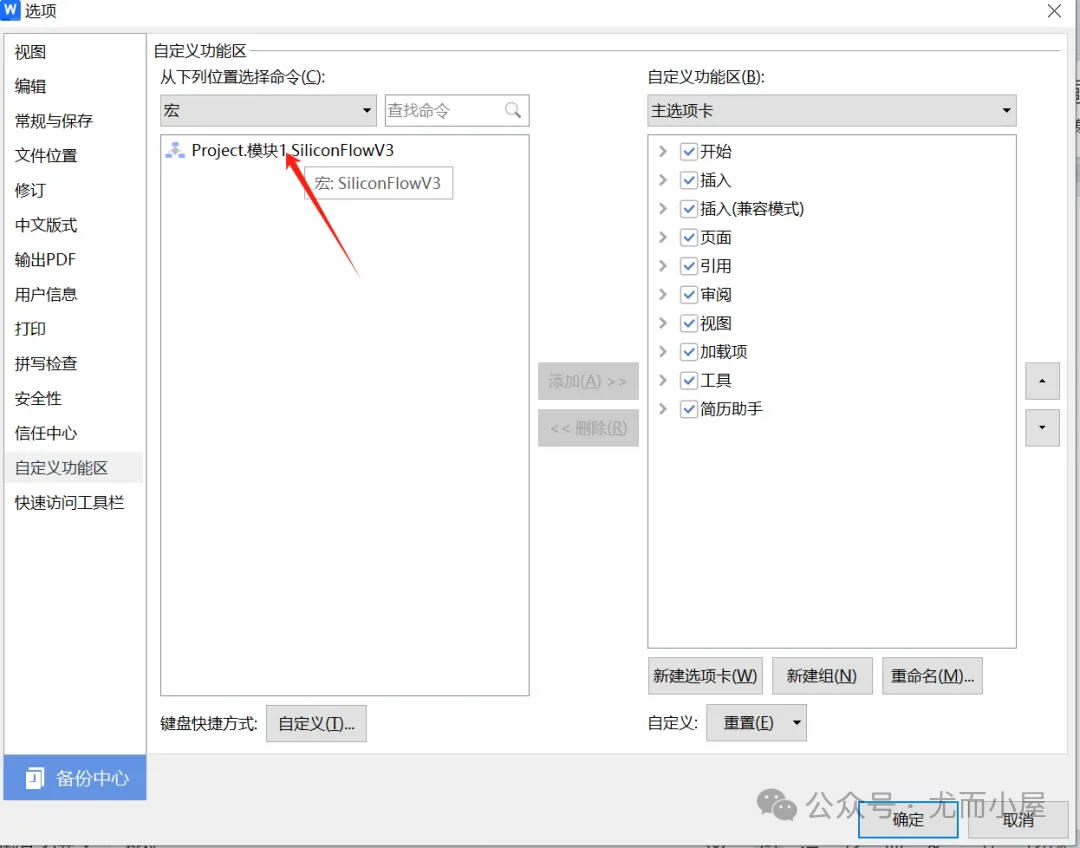Screen dimensions: 1080x848
Task: Click the WPS Writer logo icon
Action: pyautogui.click(x=10, y=10)
